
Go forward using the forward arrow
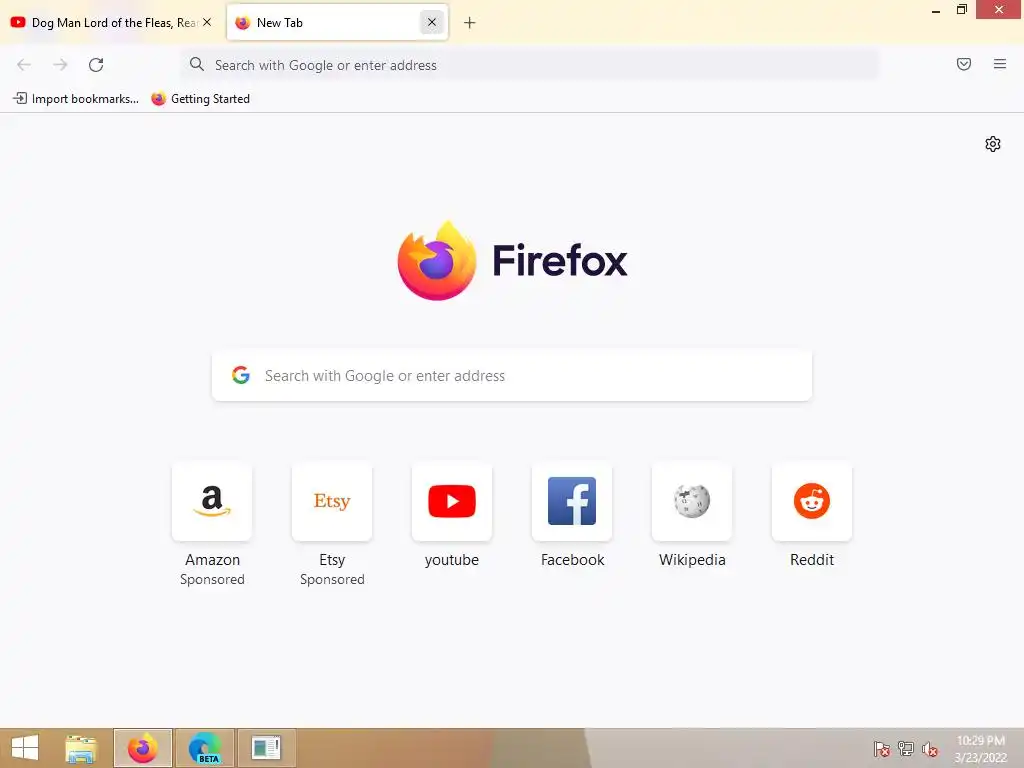point(60,65)
